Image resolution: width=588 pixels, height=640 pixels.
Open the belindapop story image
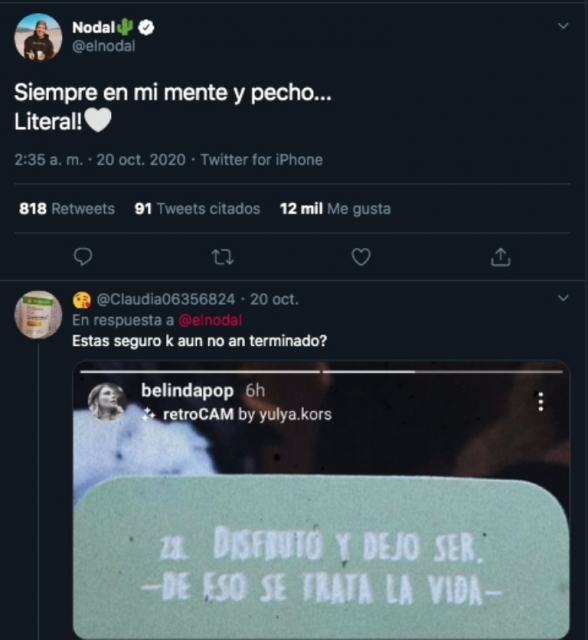coord(321,500)
